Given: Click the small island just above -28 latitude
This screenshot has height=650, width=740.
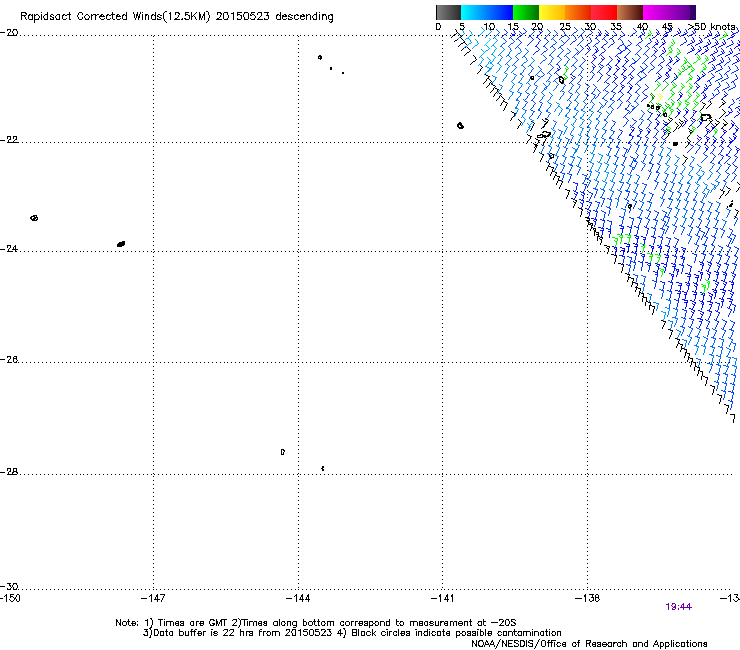Looking at the screenshot, I should click(x=322, y=468).
